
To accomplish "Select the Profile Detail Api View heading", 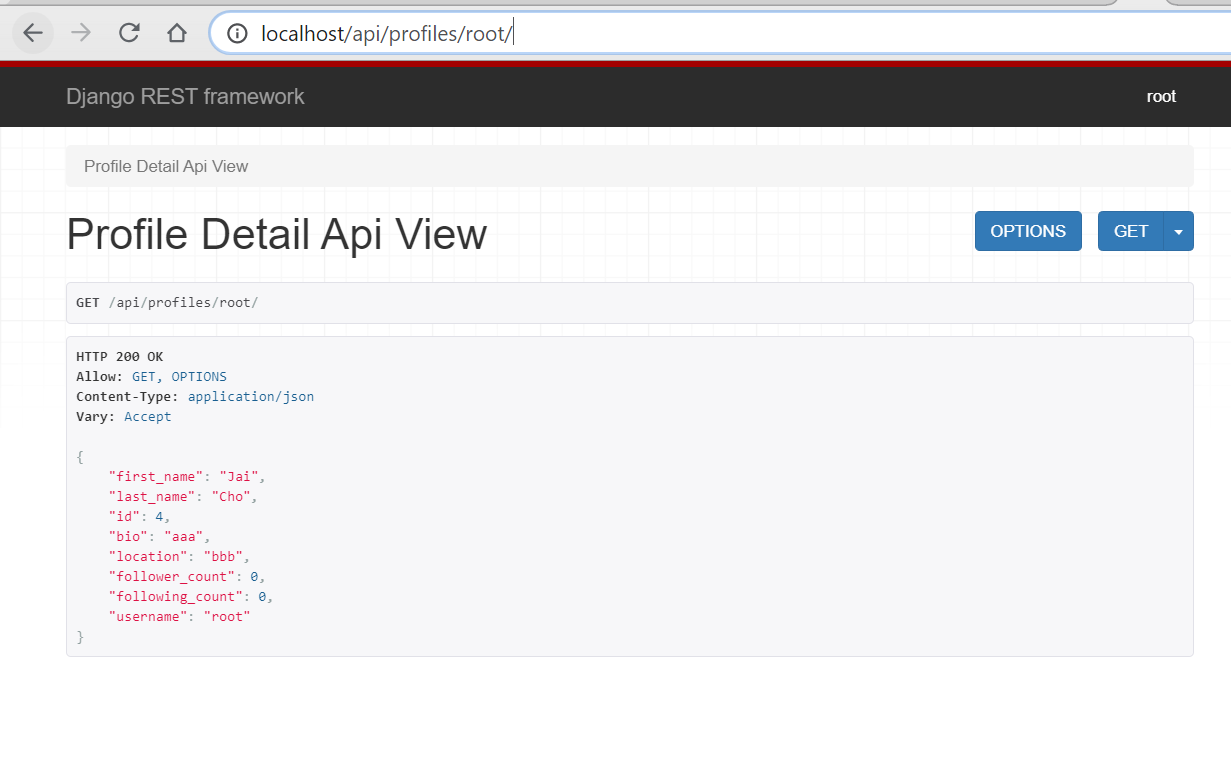I will tap(277, 235).
